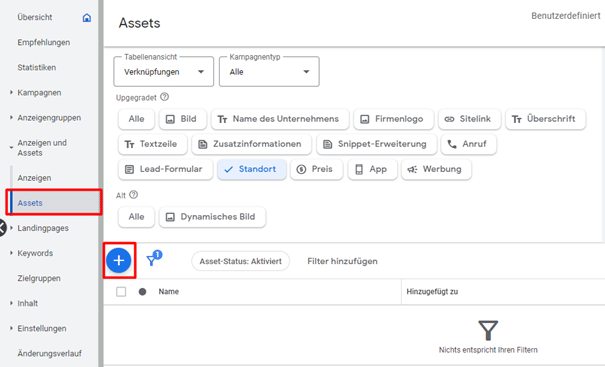Open help icon beside Upgegradet
Screen dimensions: 605x367
point(164,97)
